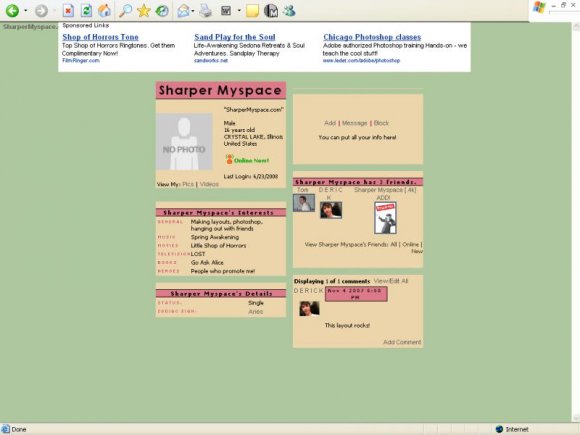Screen dimensions: 580x435
Task: Click the vertical scrollbar up arrow
Action: click(x=576, y=27)
